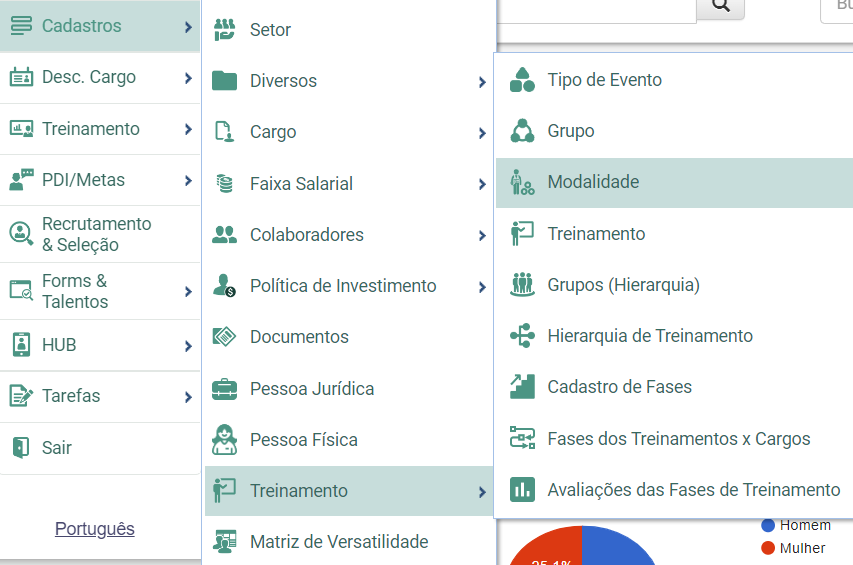The width and height of the screenshot is (853, 565).
Task: Select the Modalidade menu item
Action: (675, 183)
